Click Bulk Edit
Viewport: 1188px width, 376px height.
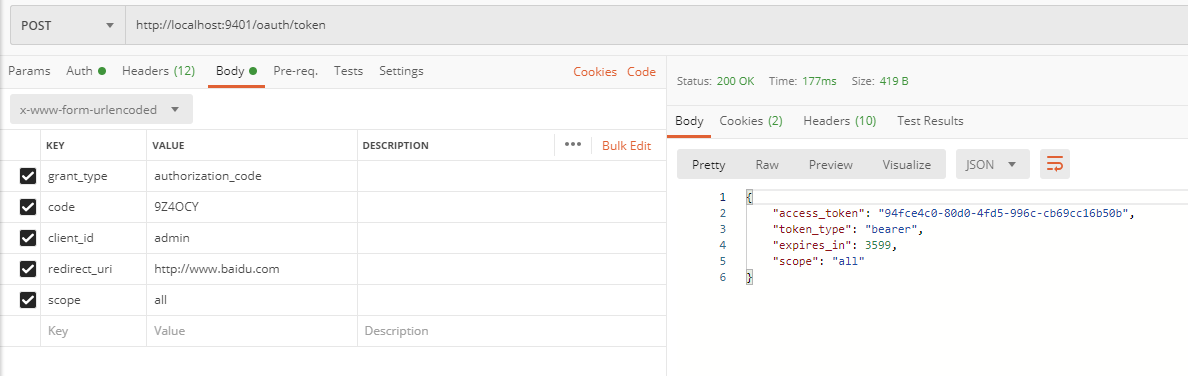[627, 146]
